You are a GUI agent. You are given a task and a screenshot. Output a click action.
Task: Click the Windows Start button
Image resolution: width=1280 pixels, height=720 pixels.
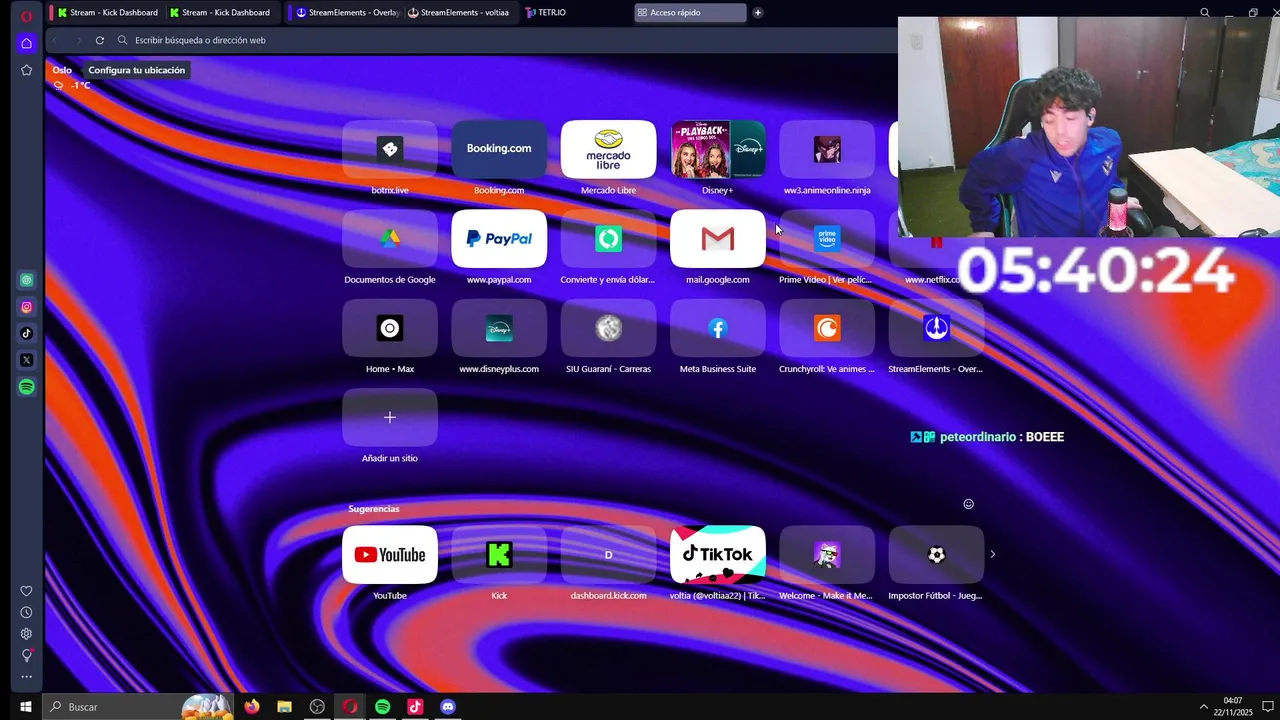pos(26,707)
